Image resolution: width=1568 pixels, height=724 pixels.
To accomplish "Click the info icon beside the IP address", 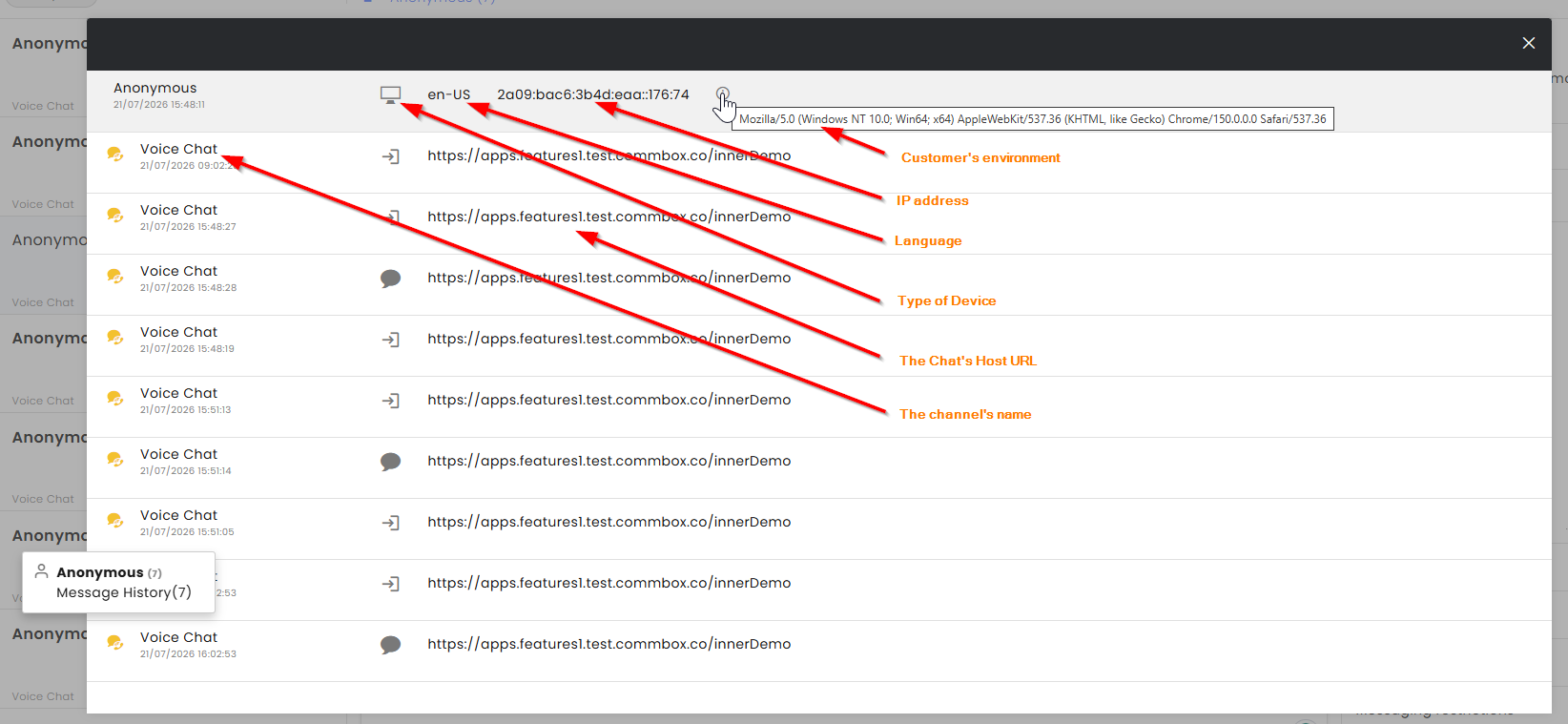I will [x=723, y=94].
